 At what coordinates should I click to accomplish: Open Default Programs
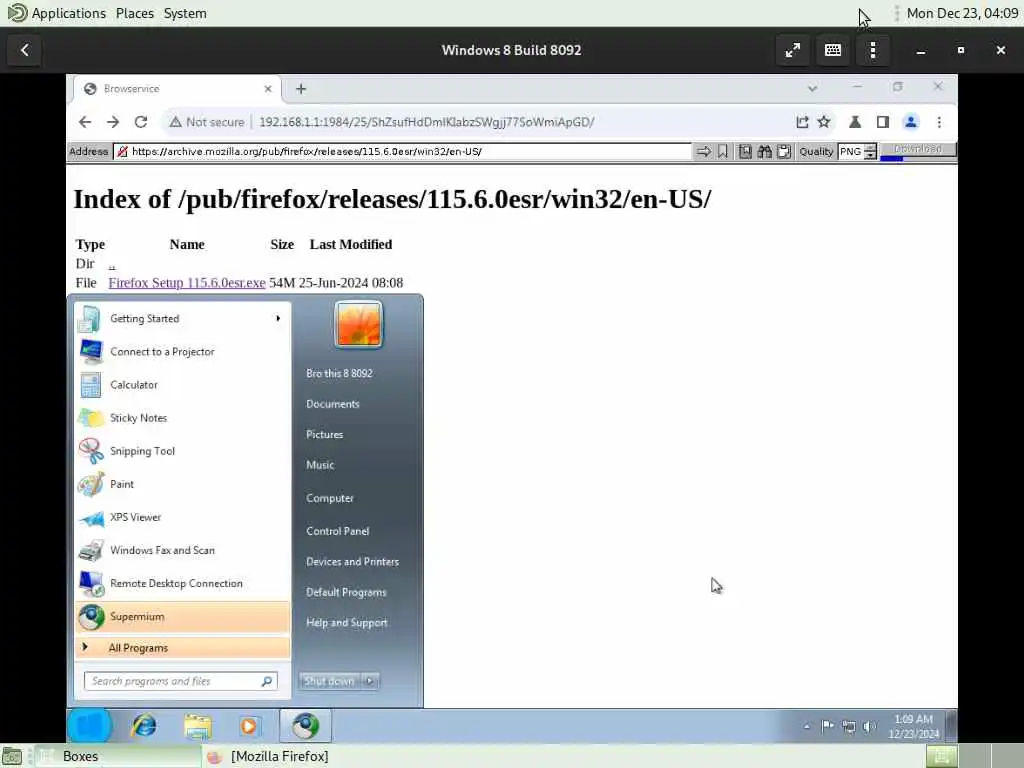(346, 592)
